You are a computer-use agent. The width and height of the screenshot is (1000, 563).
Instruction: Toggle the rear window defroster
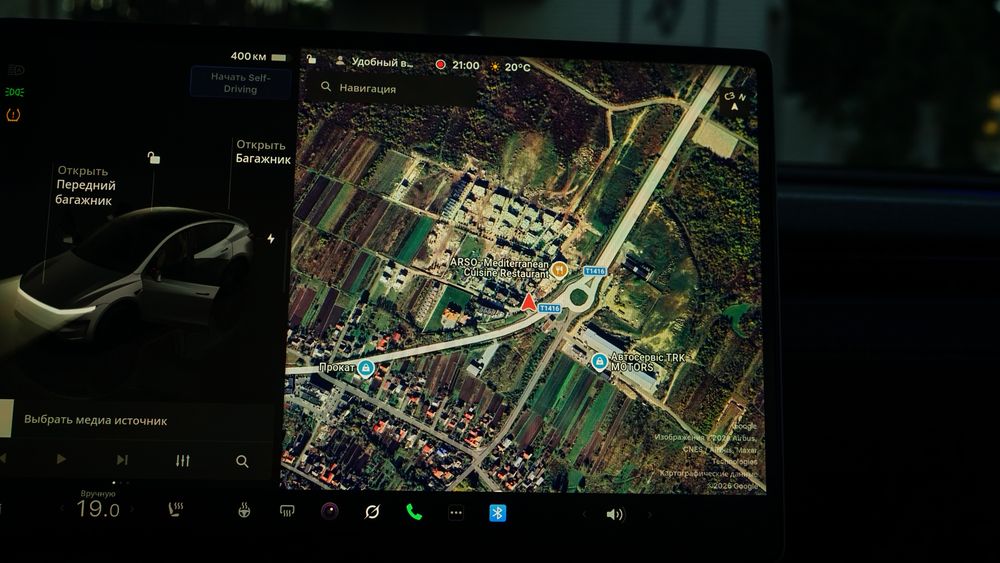click(287, 511)
